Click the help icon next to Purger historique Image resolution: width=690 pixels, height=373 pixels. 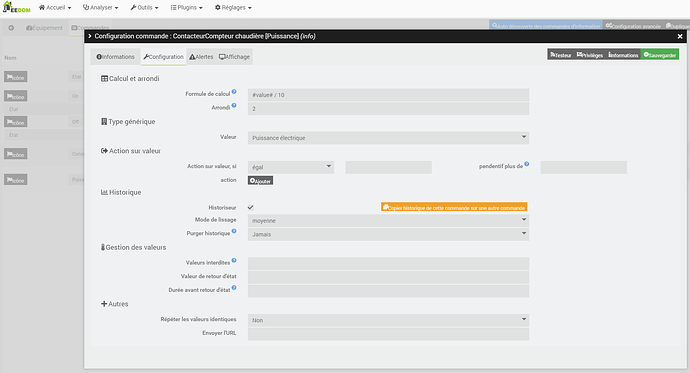point(234,231)
